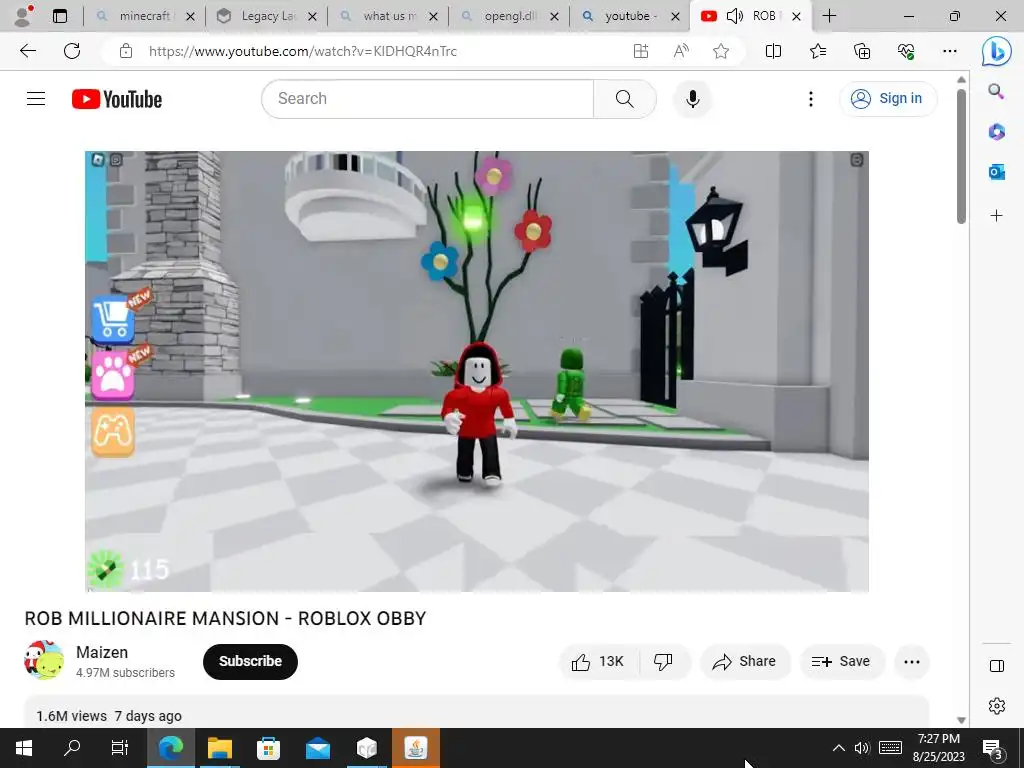Go to YouTube home via logo

(117, 99)
